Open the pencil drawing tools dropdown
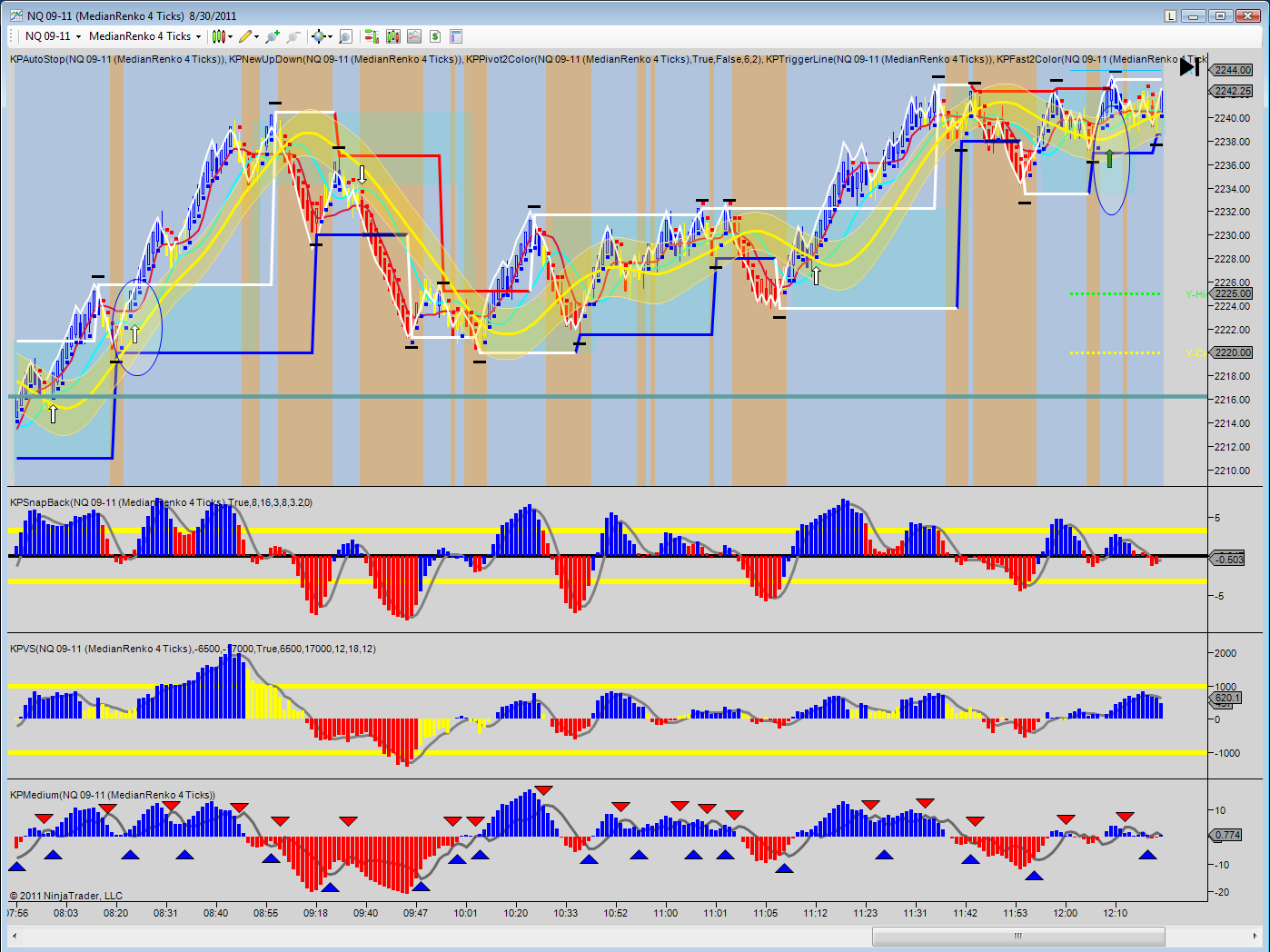Image resolution: width=1270 pixels, height=952 pixels. pos(249,36)
